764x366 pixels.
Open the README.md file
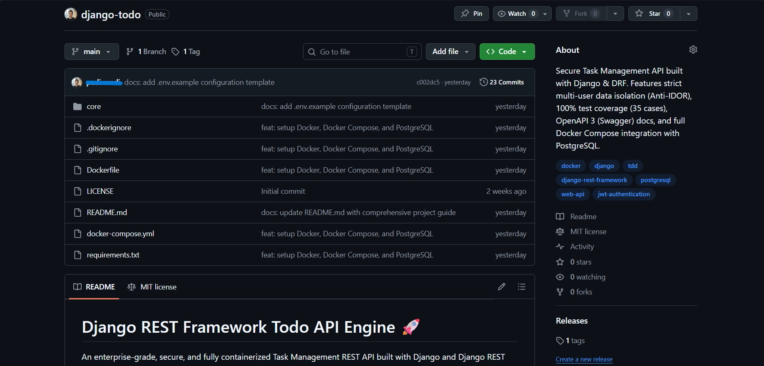pos(107,212)
